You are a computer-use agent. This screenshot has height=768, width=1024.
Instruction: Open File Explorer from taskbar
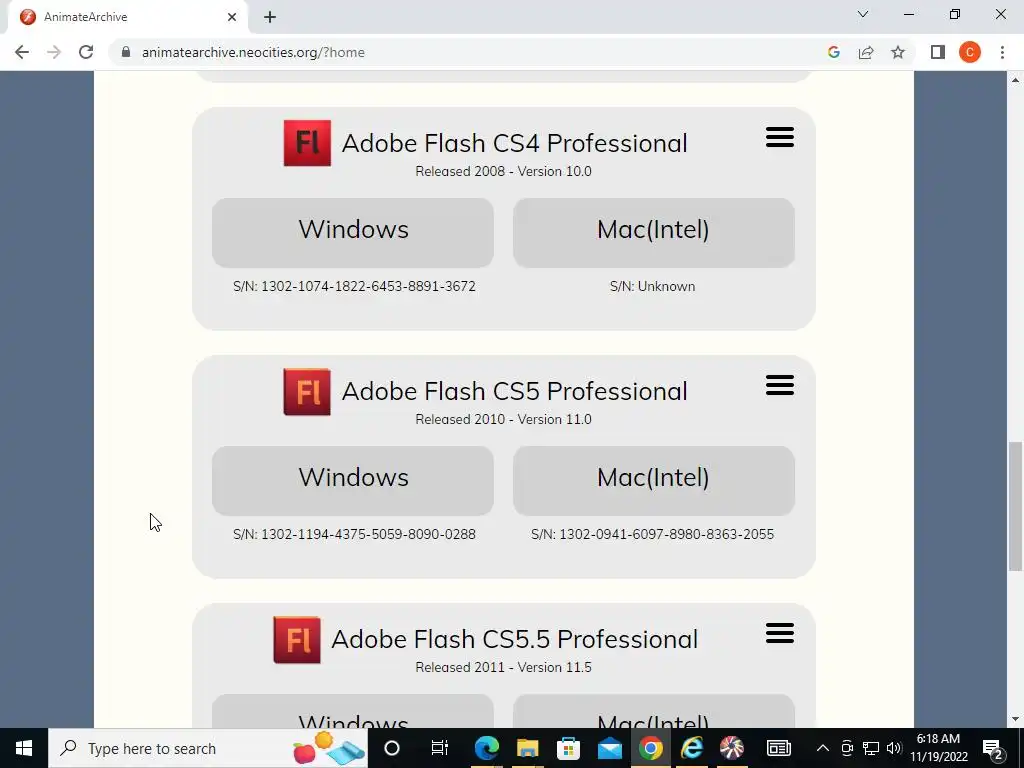528,748
